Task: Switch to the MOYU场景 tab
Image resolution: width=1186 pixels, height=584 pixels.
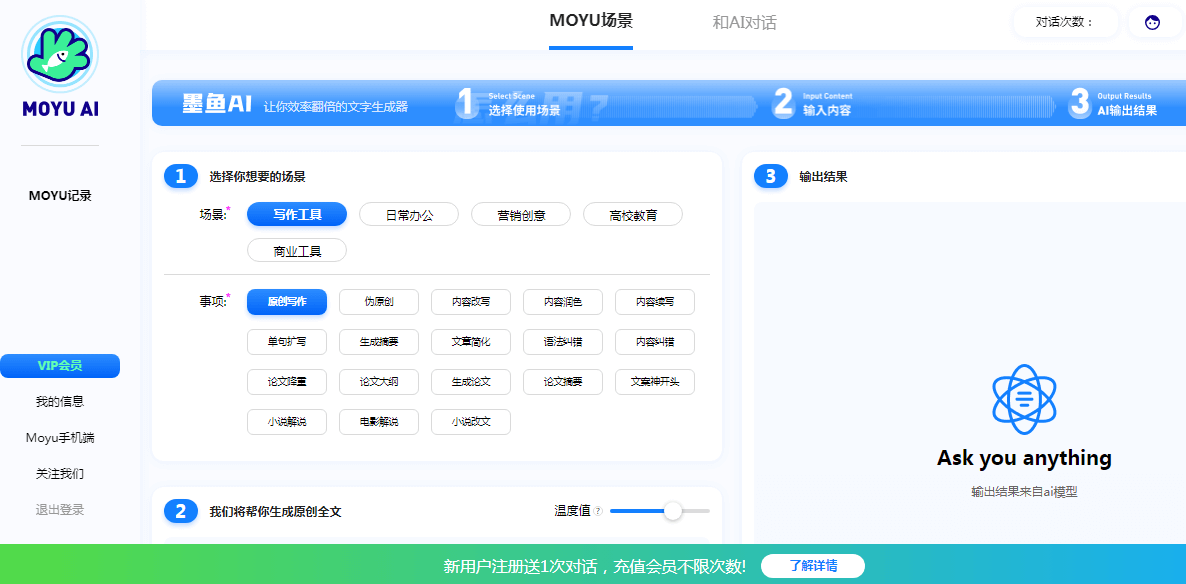Action: (592, 20)
